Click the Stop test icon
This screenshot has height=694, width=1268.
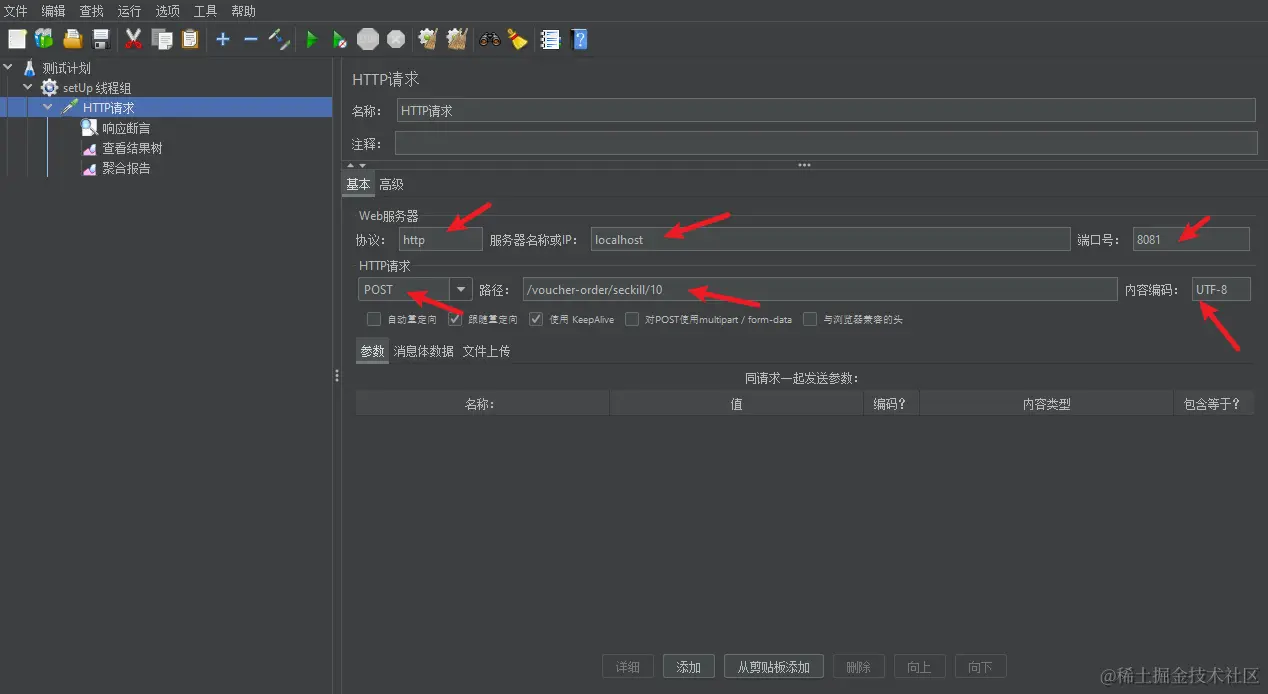click(368, 39)
